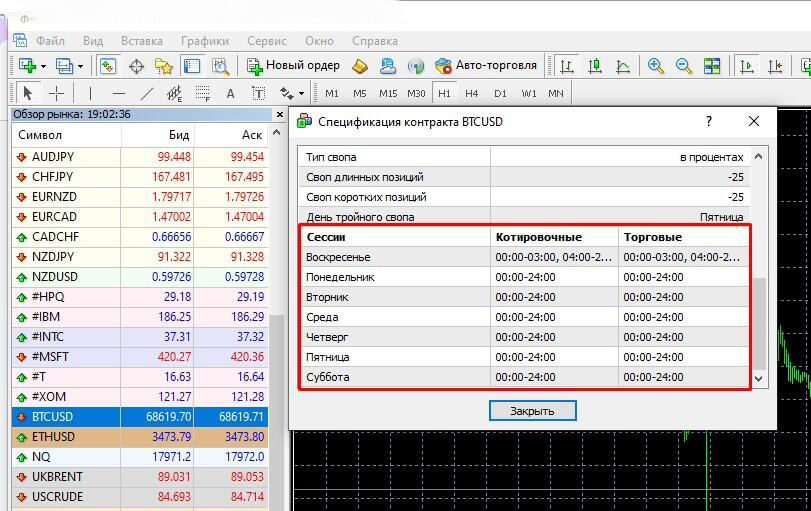Select the trendline tool
The height and width of the screenshot is (511, 811).
coord(147,94)
